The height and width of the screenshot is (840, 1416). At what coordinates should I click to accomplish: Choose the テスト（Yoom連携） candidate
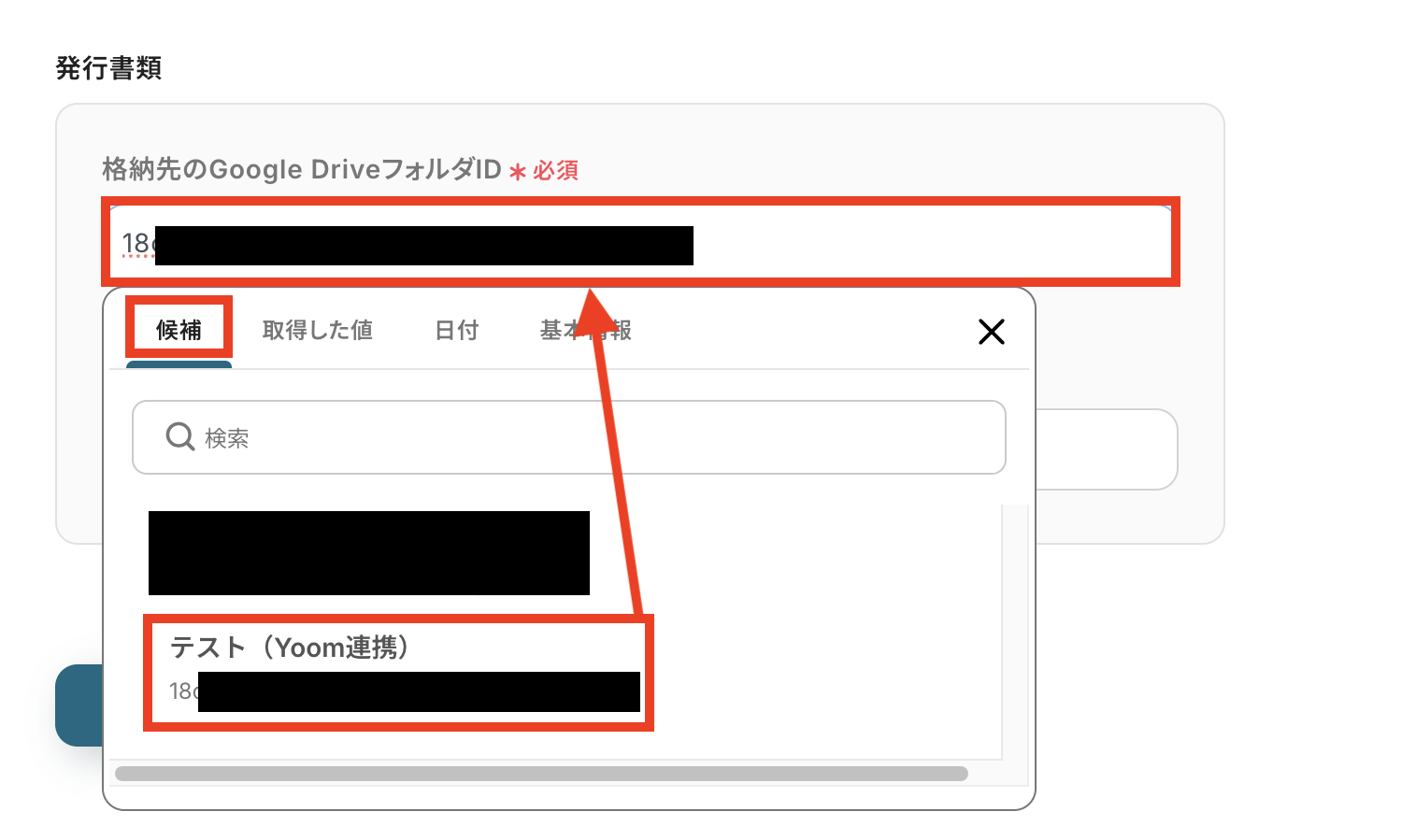[x=398, y=672]
